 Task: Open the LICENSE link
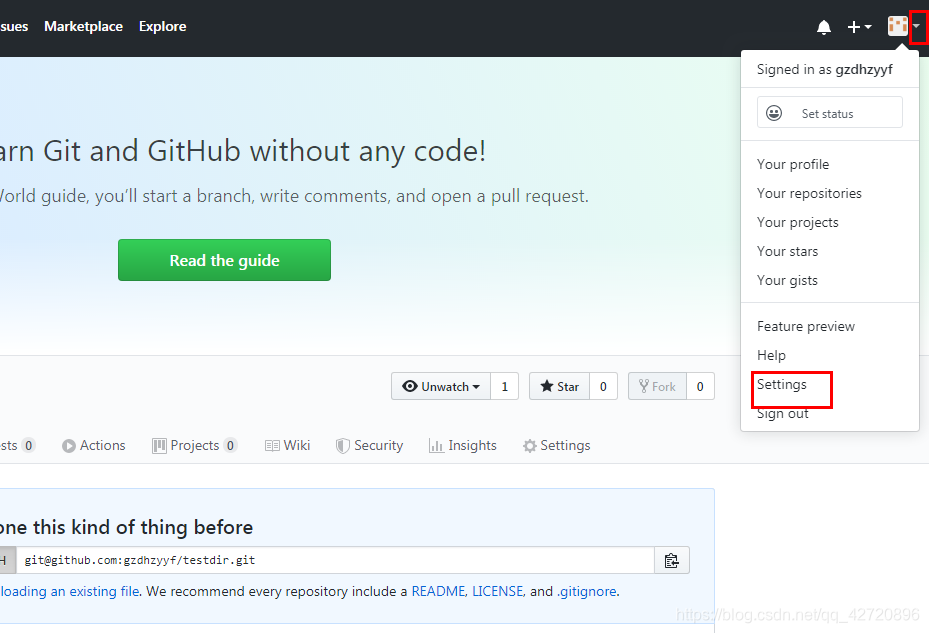[498, 591]
